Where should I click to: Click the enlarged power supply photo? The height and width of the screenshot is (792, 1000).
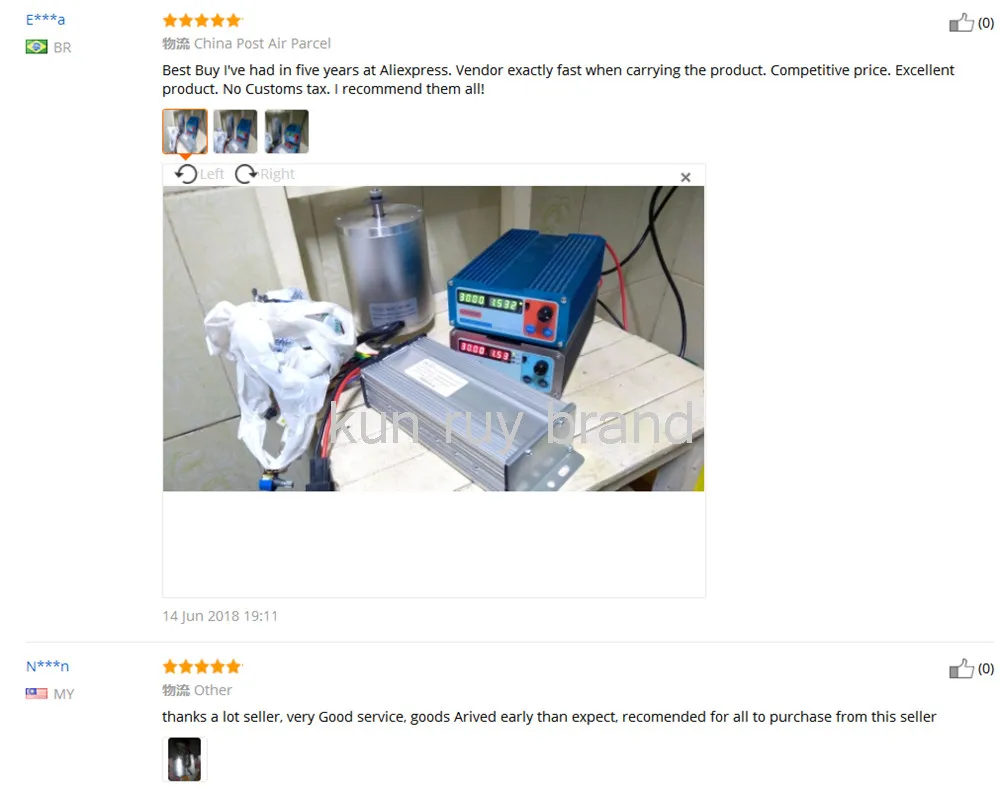[434, 339]
